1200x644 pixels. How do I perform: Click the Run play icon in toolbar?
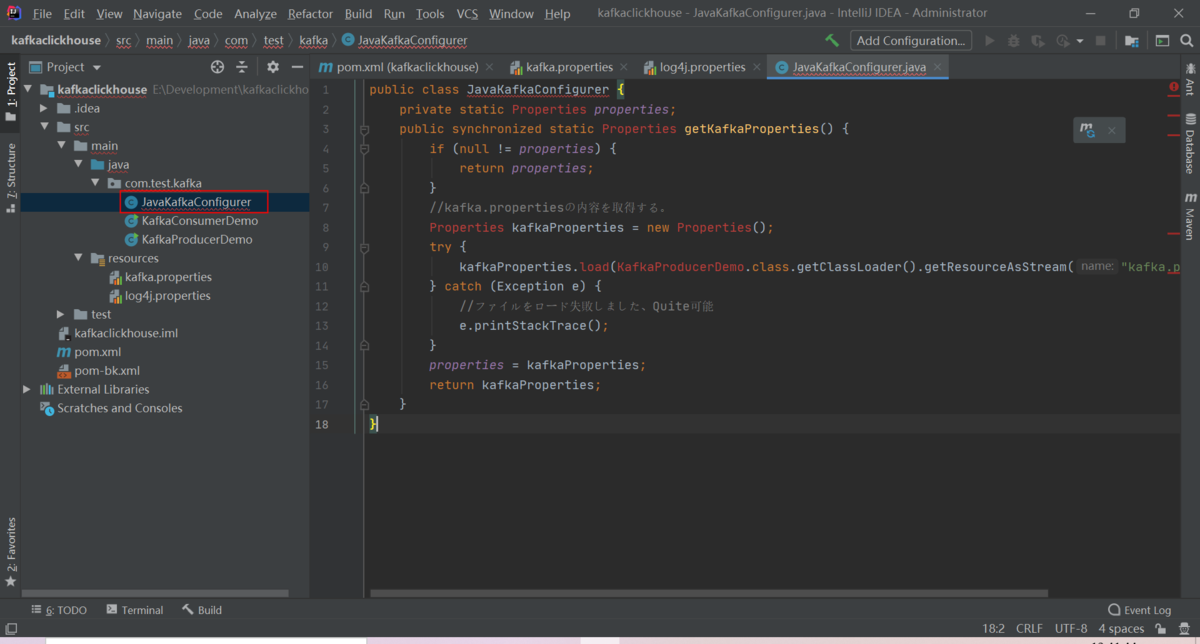click(990, 41)
